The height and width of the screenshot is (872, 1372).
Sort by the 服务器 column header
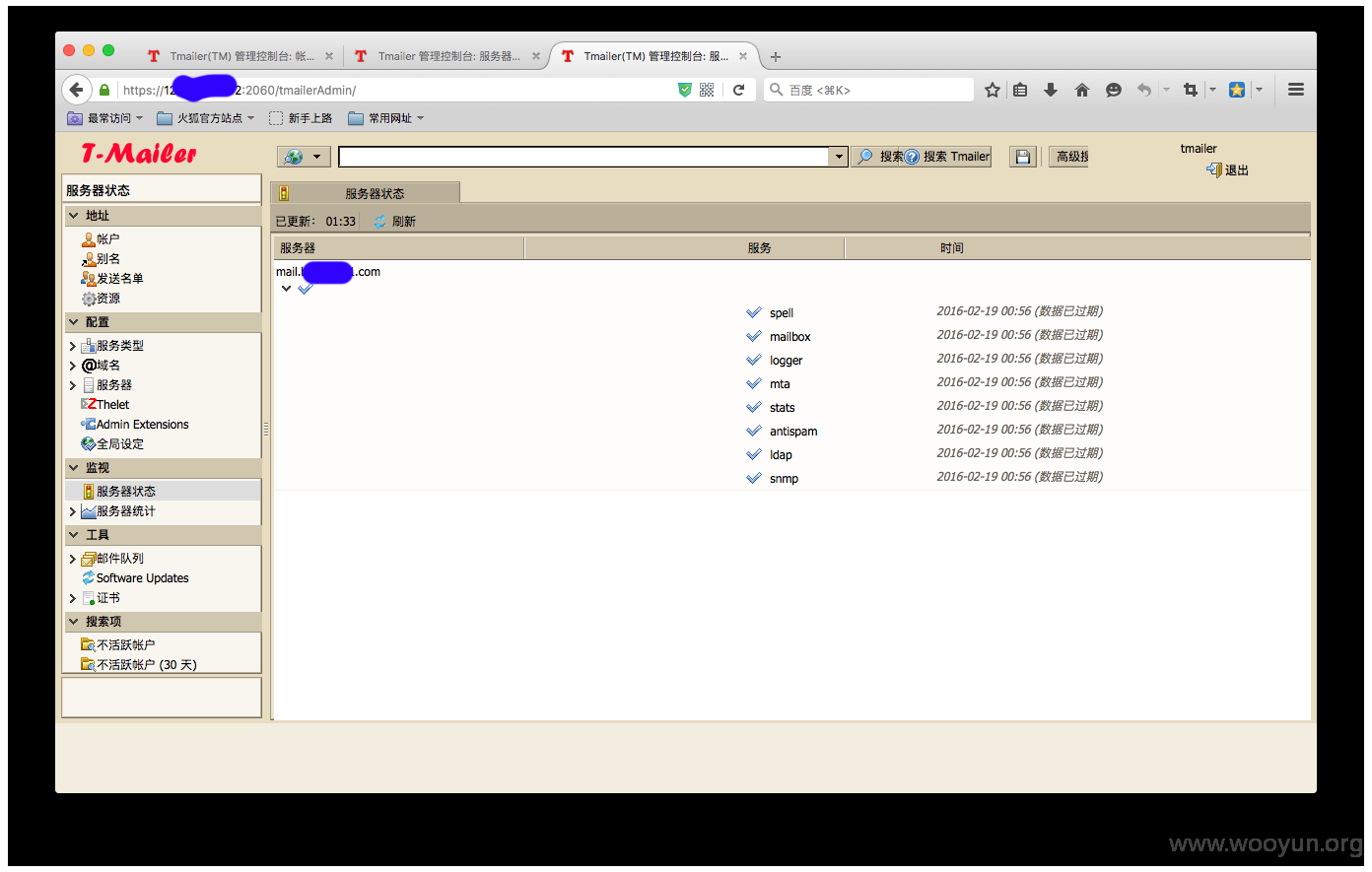[x=398, y=248]
